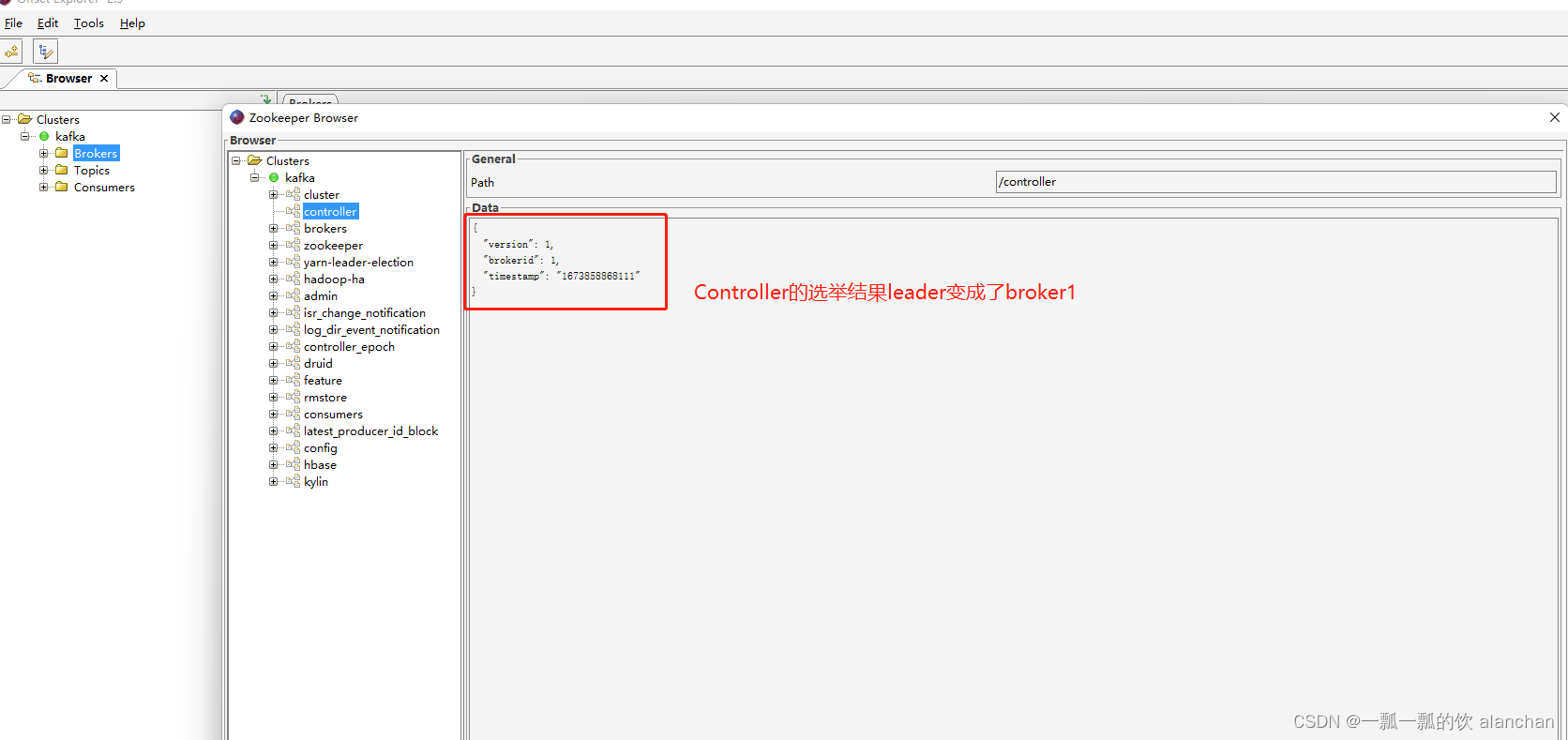Select the log_dir_event_notification label

(x=371, y=329)
